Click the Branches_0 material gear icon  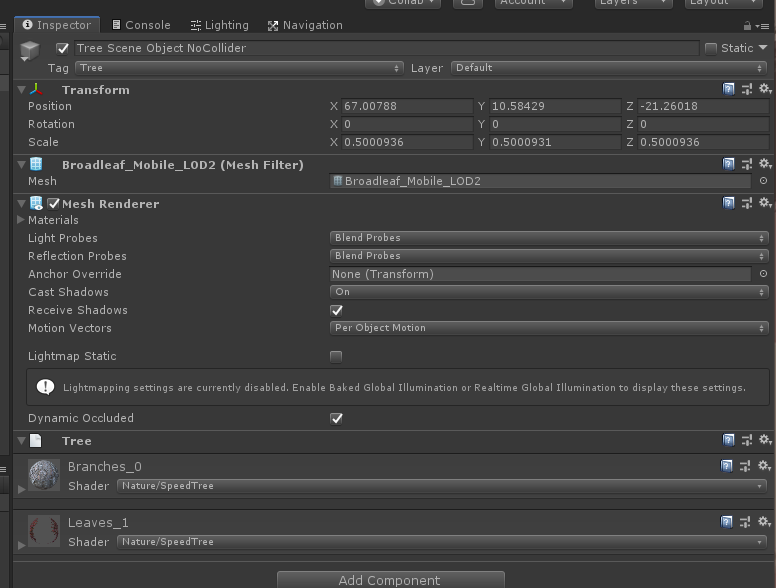pos(765,466)
